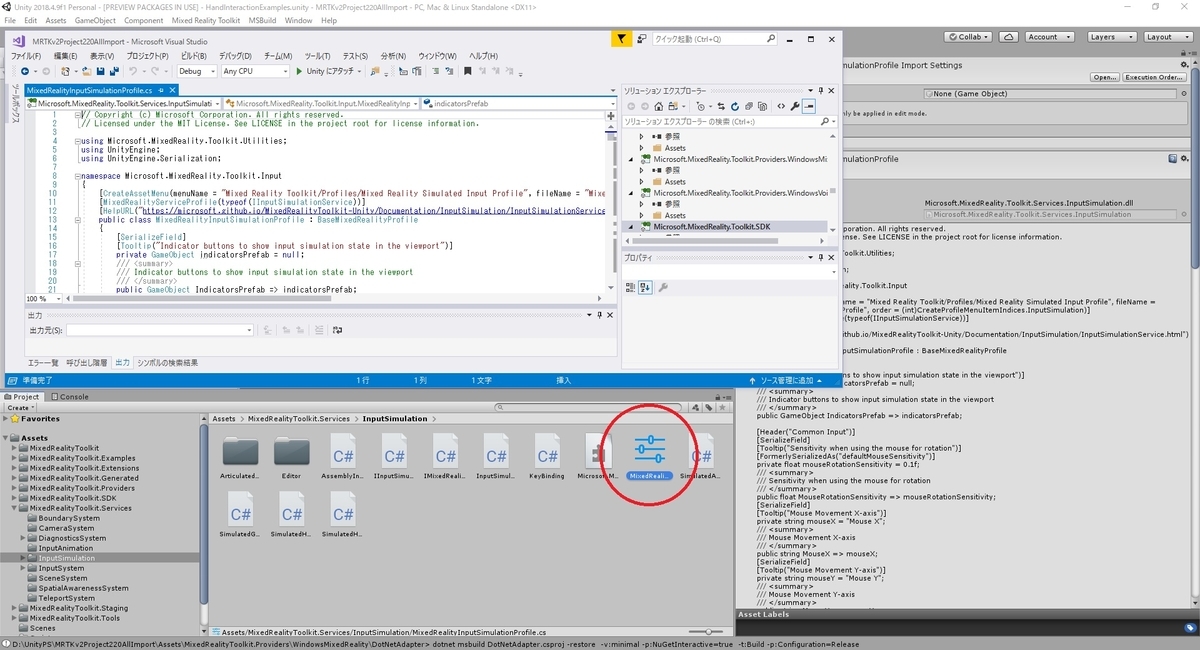Click the favorite star icon in Project search bar
The height and width of the screenshot is (650, 1200).
(720, 408)
